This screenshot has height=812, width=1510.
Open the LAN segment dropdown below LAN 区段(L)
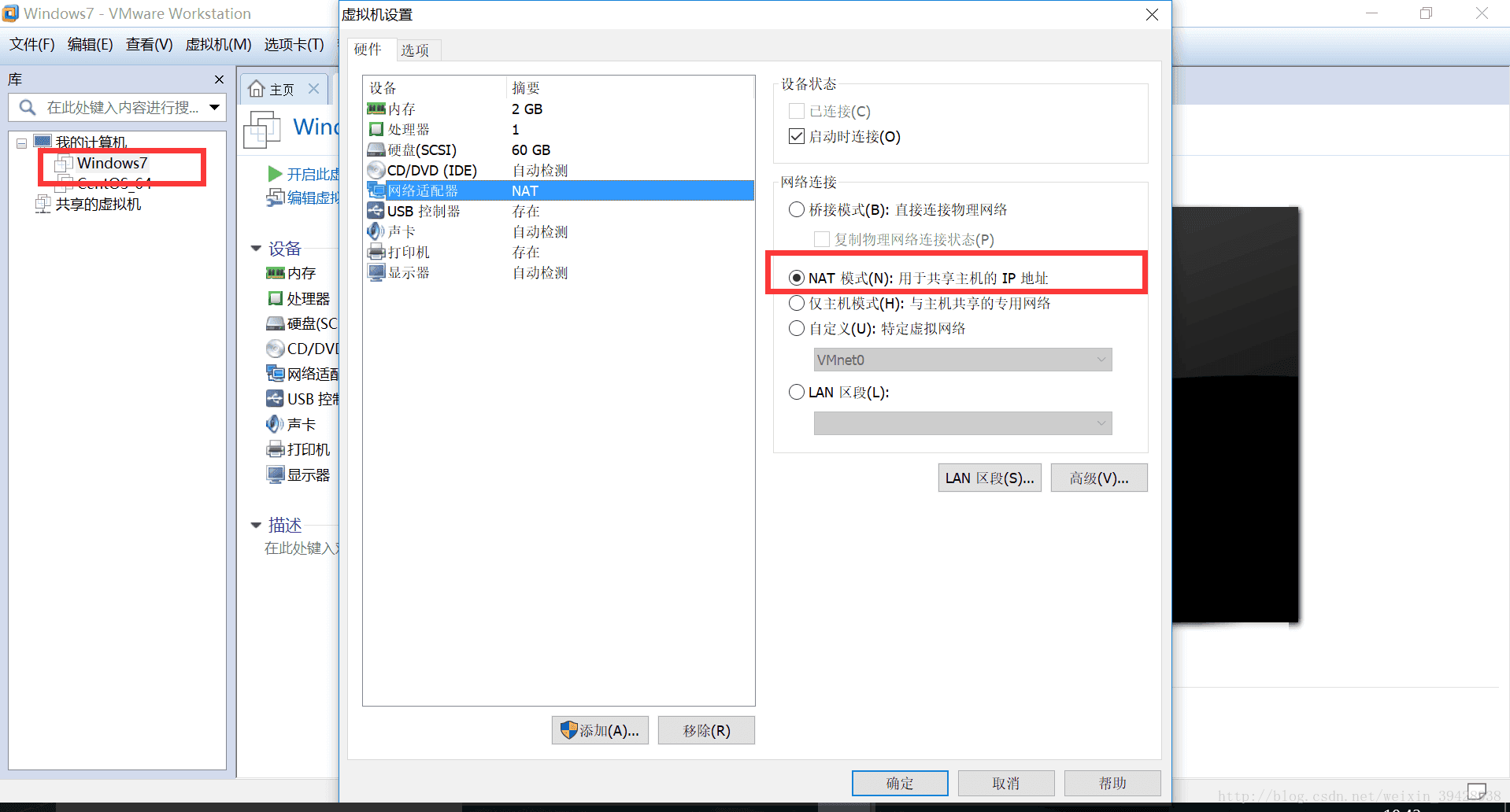pyautogui.click(x=963, y=423)
